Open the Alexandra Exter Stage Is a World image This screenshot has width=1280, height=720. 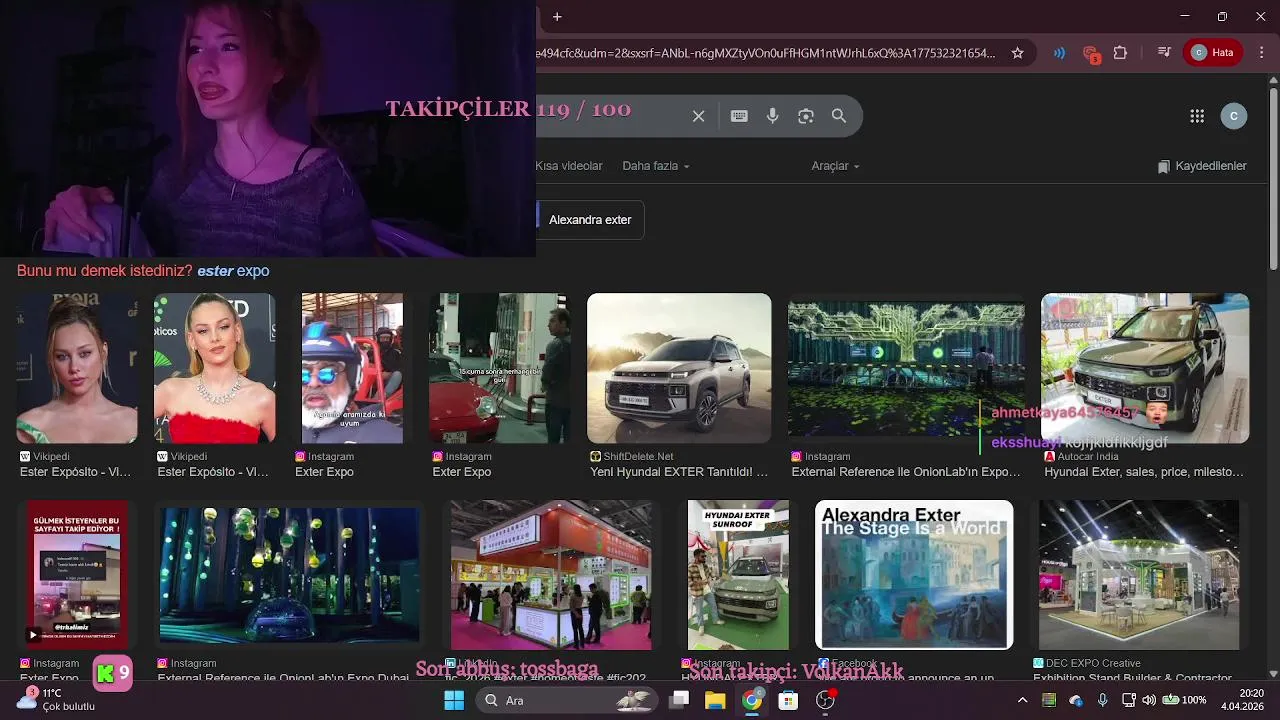pyautogui.click(x=914, y=575)
